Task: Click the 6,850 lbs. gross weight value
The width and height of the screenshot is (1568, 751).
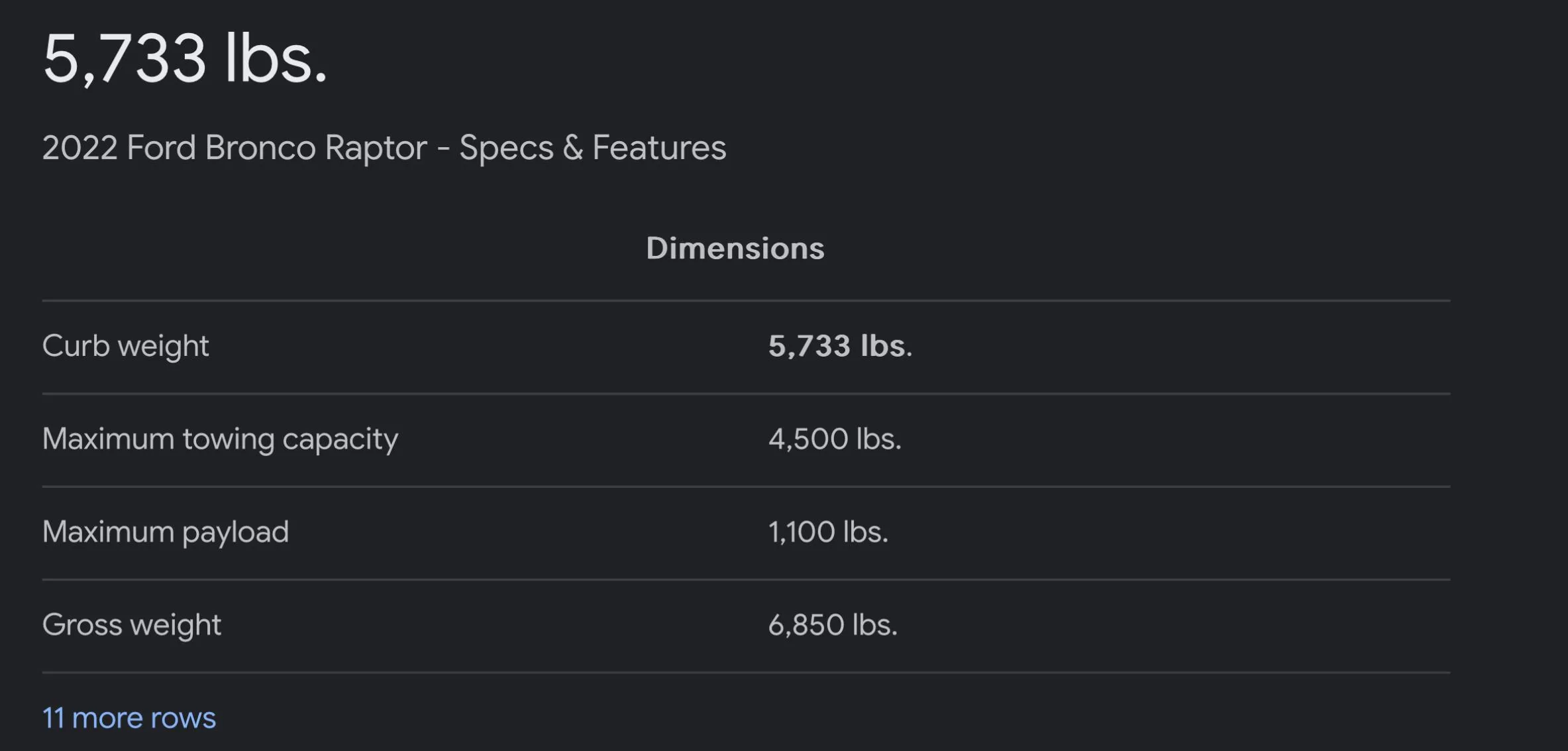Action: pos(833,625)
